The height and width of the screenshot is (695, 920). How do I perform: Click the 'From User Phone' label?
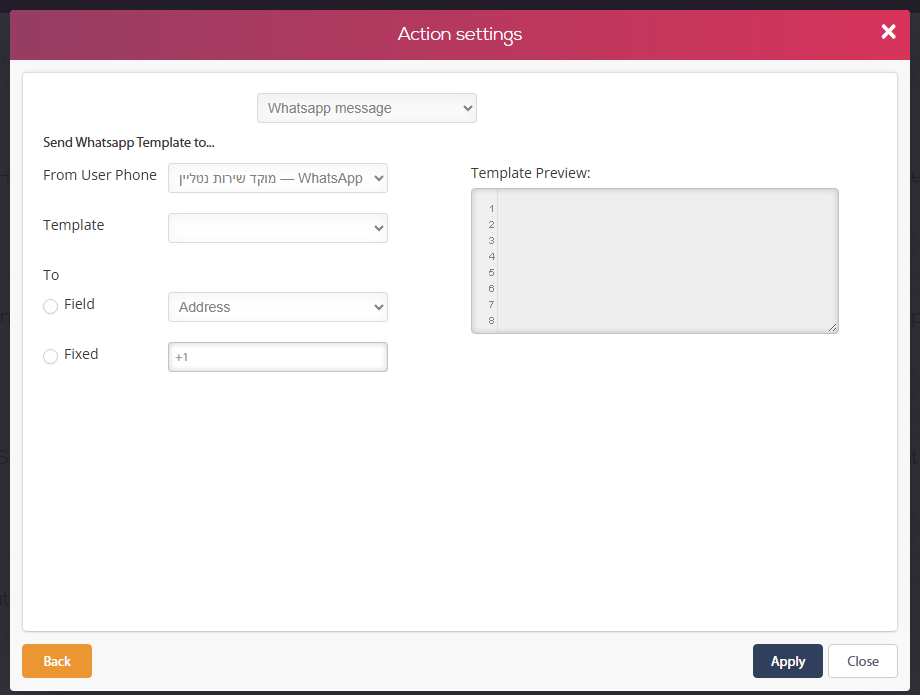tap(100, 175)
